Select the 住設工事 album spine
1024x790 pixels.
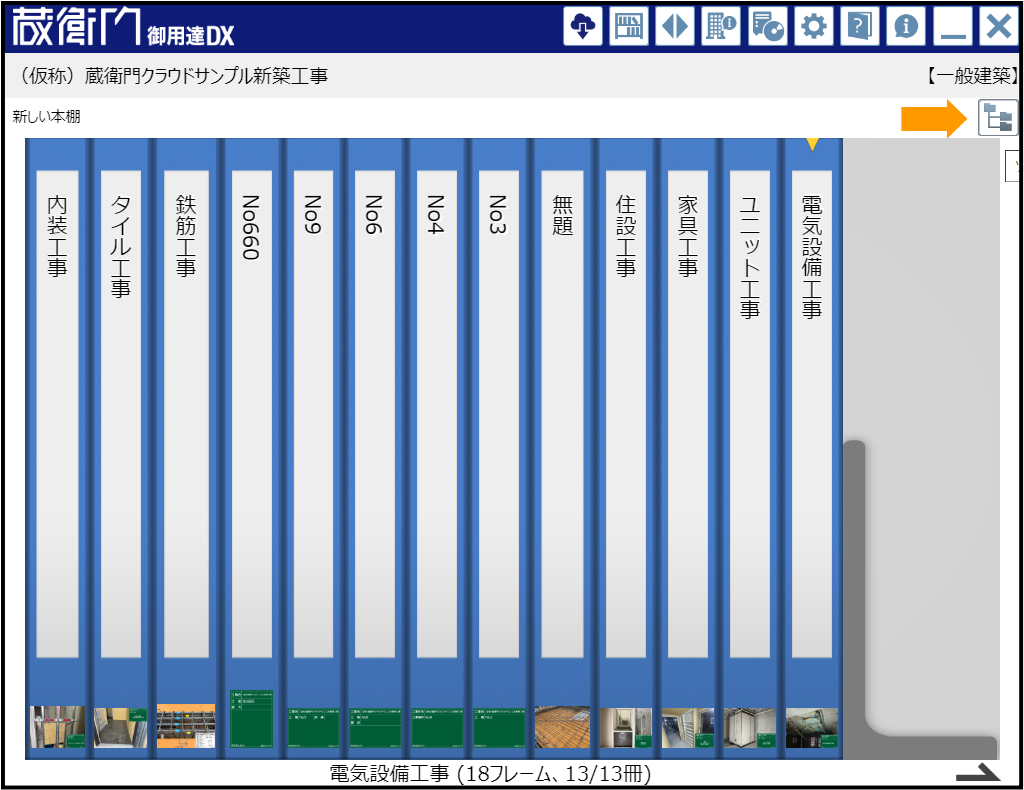[x=625, y=400]
